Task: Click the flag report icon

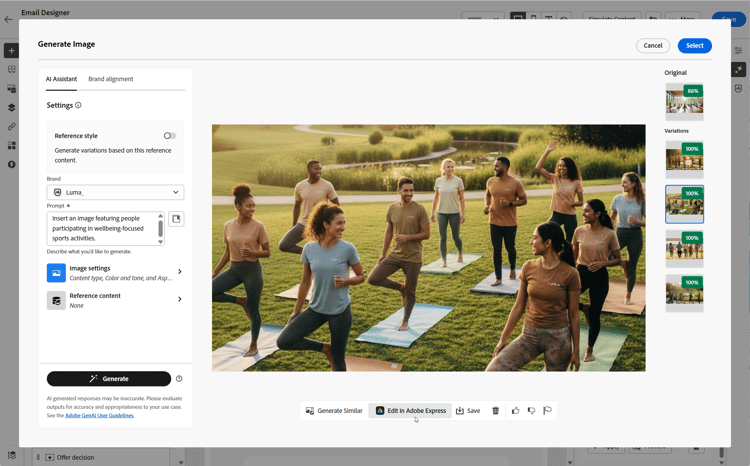Action: tap(547, 411)
